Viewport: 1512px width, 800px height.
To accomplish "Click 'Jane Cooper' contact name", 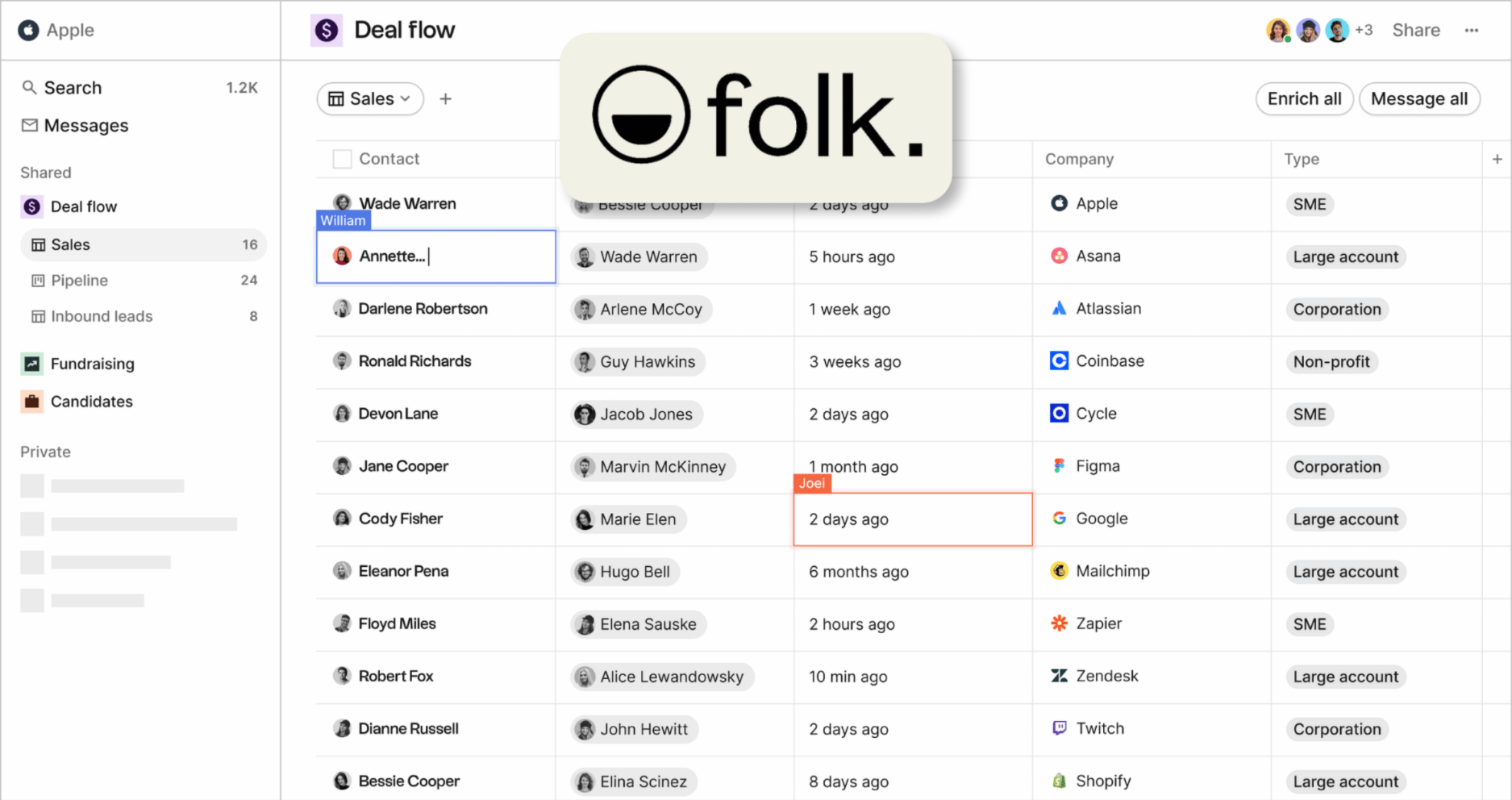I will 403,465.
